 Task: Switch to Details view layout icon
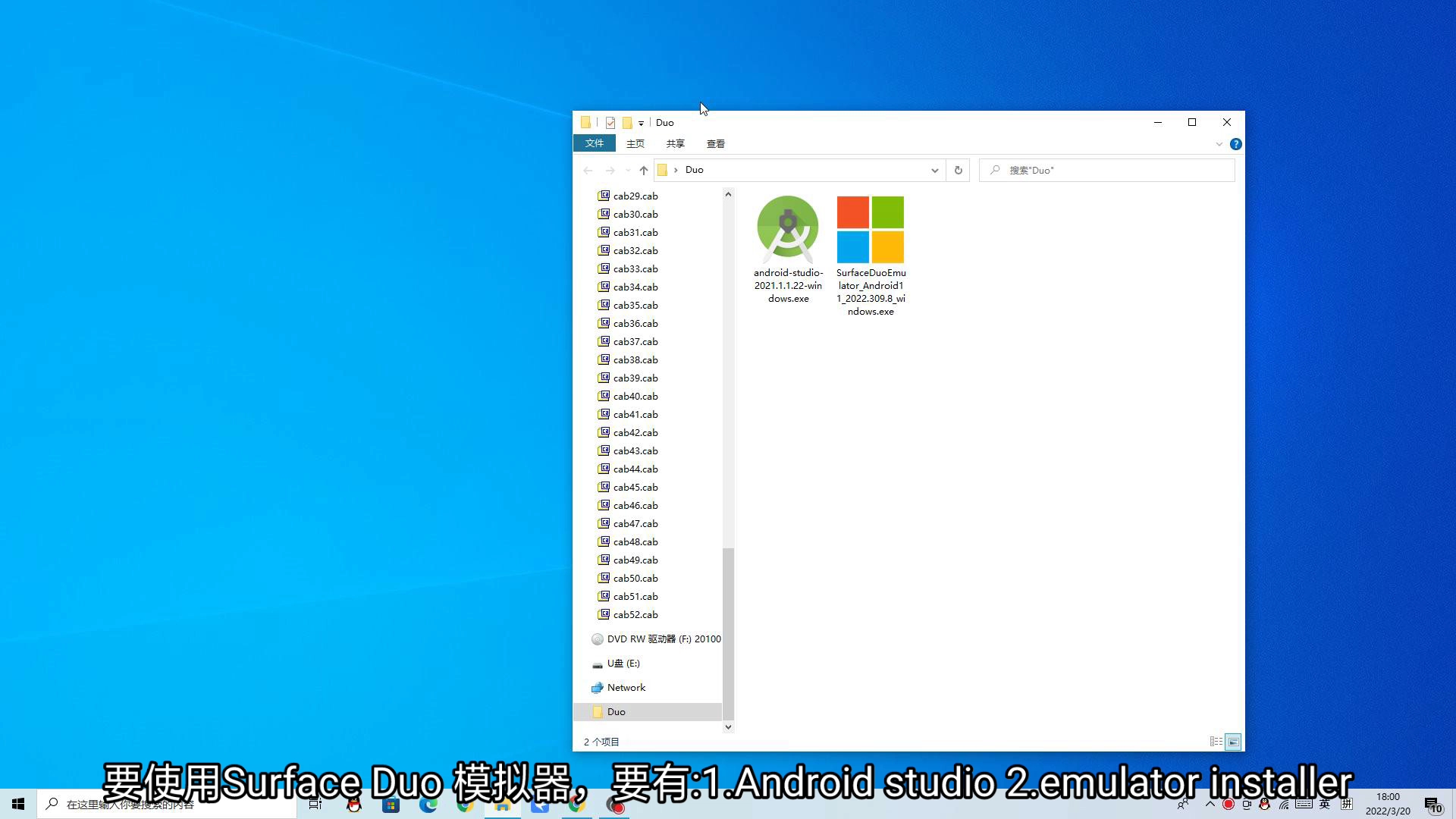point(1216,742)
